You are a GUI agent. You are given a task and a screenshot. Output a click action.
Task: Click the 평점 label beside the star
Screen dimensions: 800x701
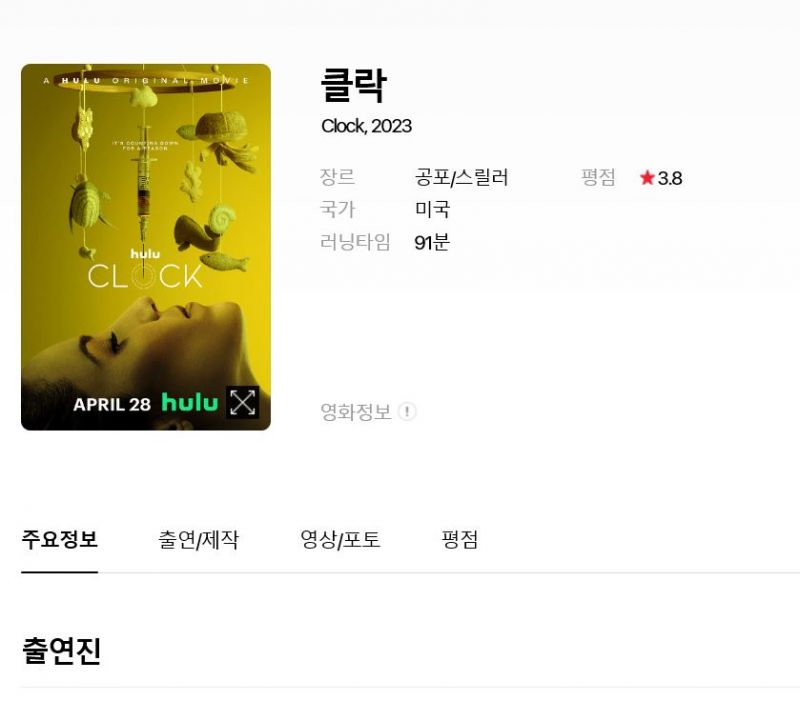[x=598, y=178]
